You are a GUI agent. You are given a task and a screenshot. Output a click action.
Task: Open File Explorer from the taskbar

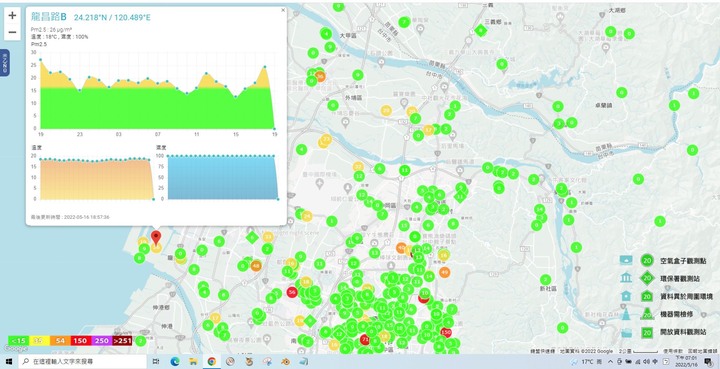pos(193,362)
